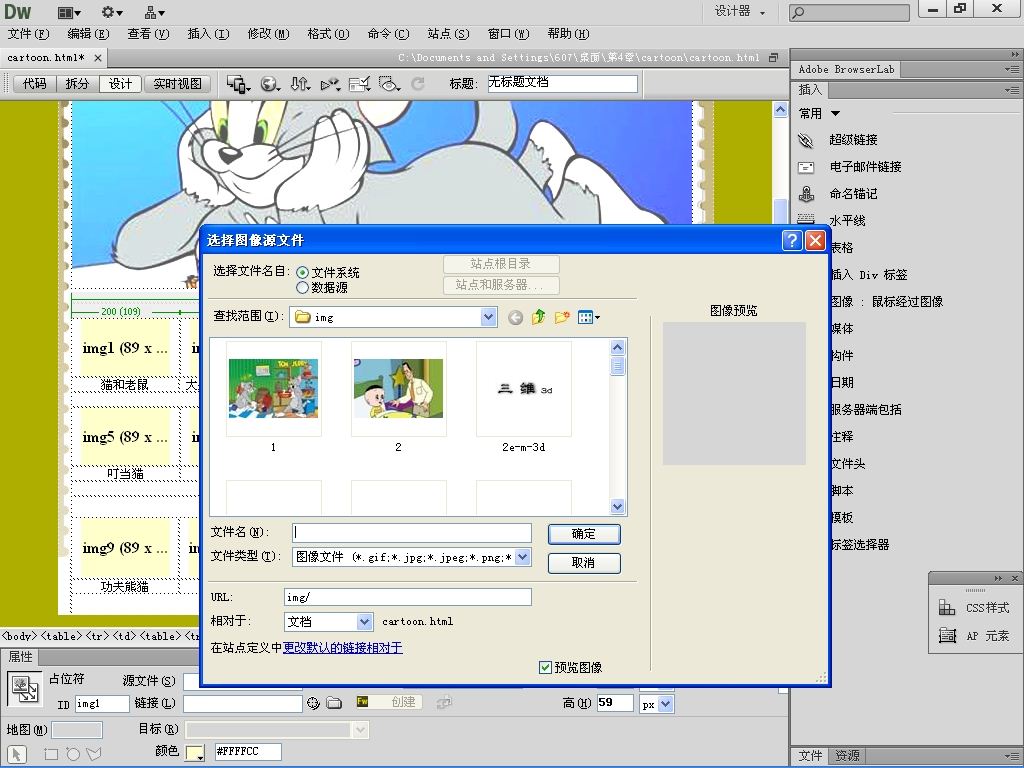
Task: Switch to 拆分 view
Action: click(x=77, y=84)
